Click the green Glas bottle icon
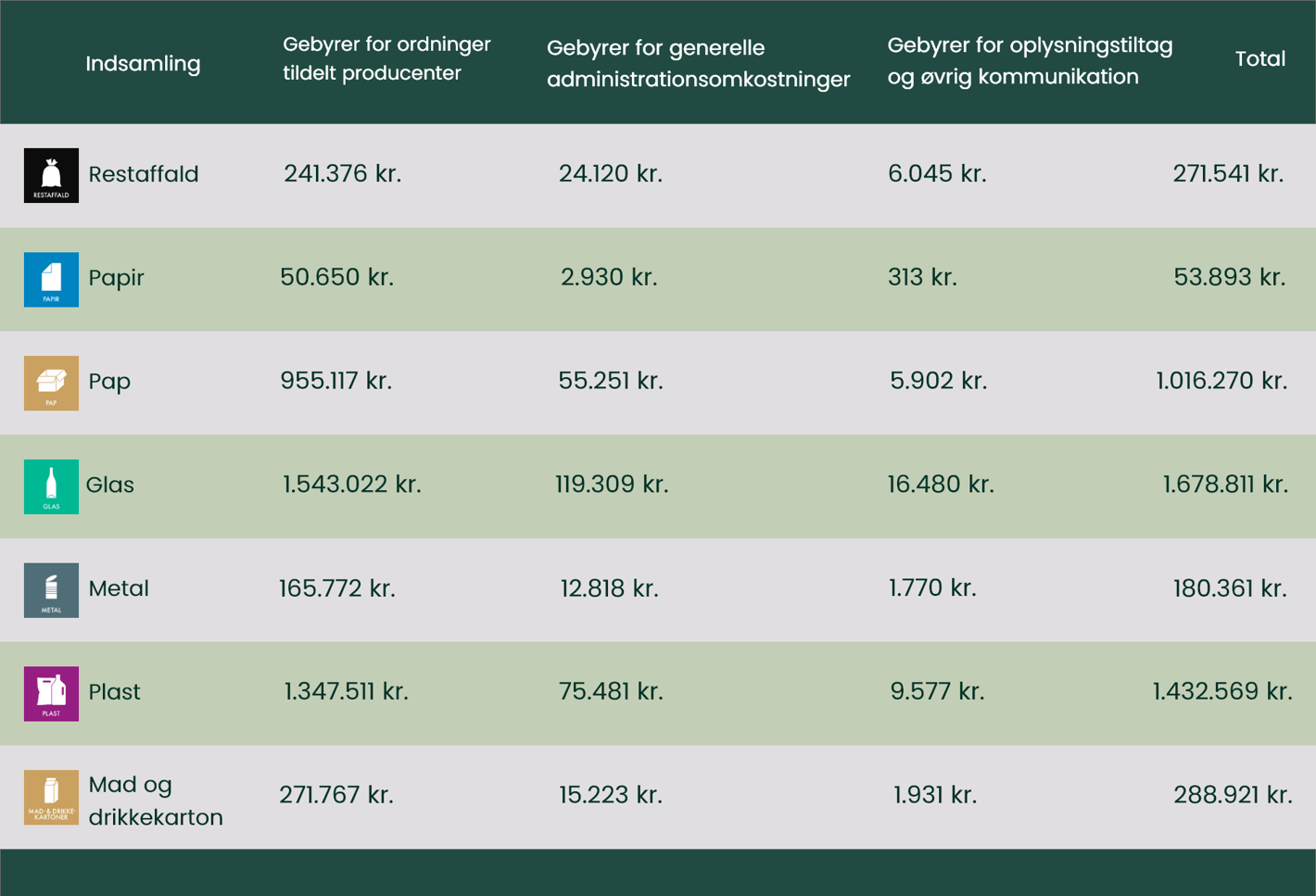The image size is (1316, 896). (51, 486)
